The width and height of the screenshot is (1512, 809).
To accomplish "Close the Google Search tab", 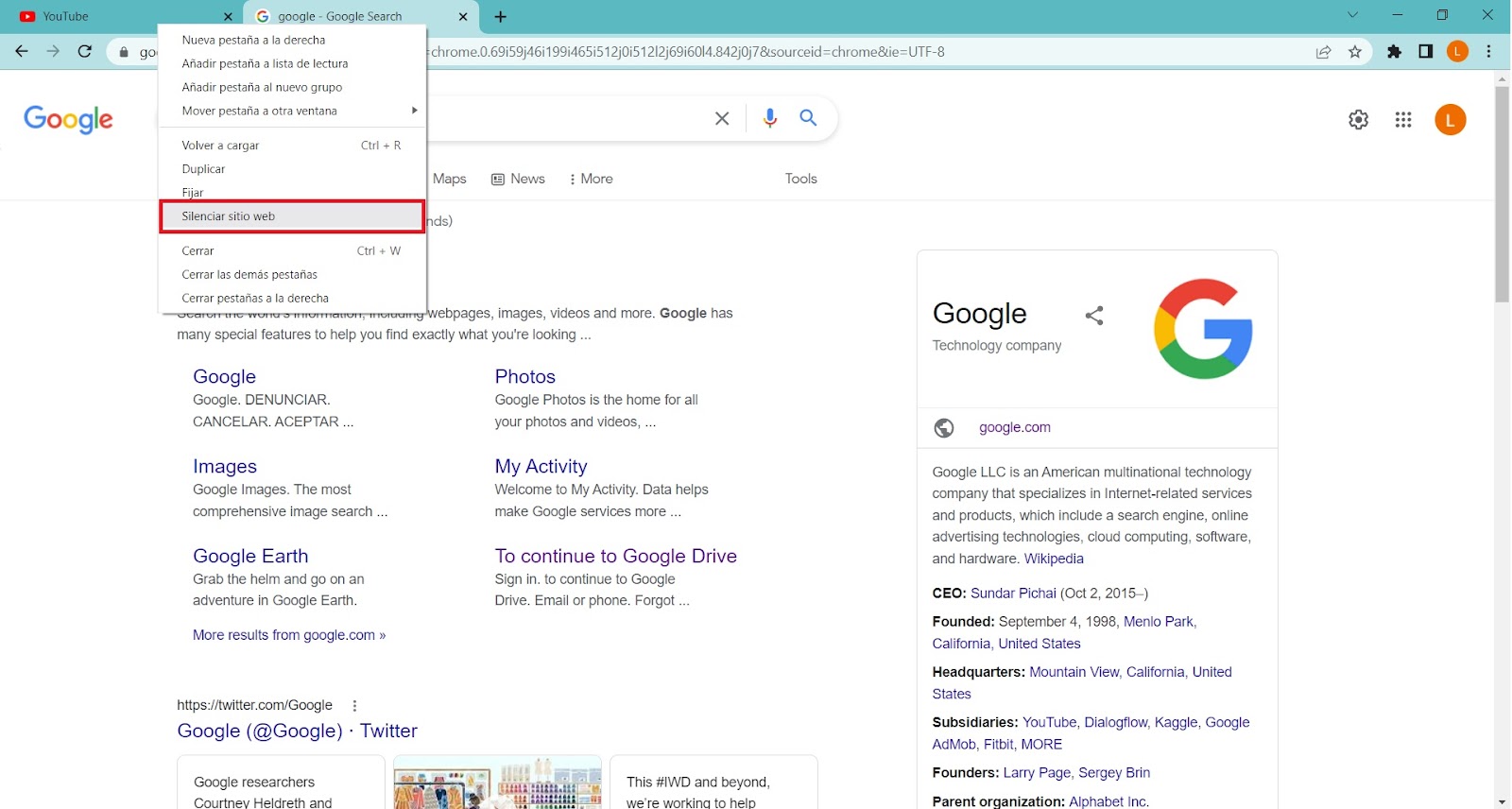I will click(x=463, y=16).
